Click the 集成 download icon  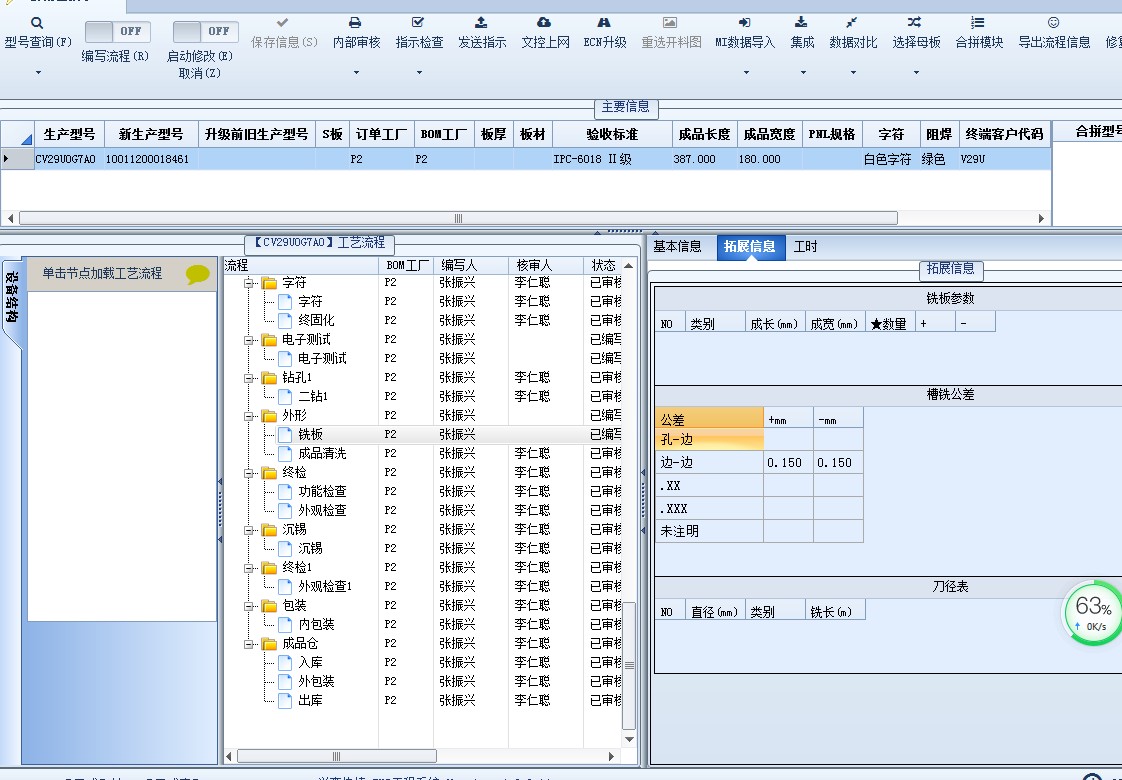point(801,23)
